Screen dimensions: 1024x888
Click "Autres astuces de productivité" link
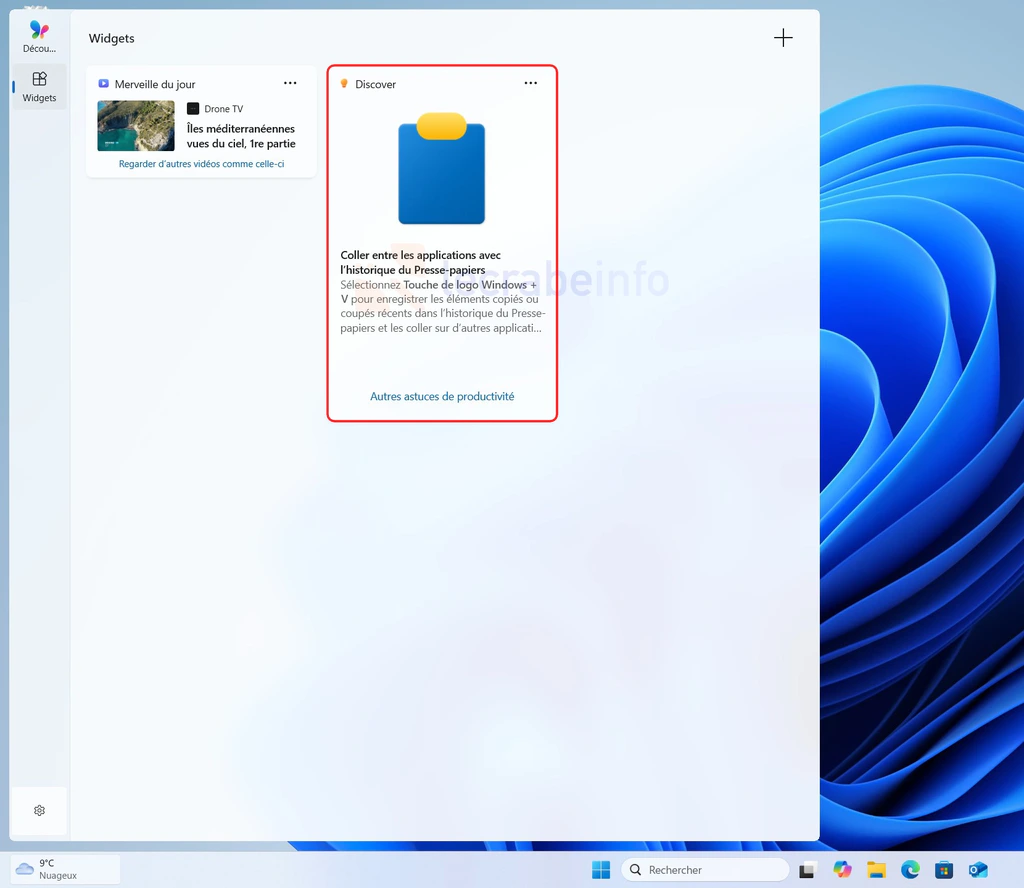coord(442,397)
